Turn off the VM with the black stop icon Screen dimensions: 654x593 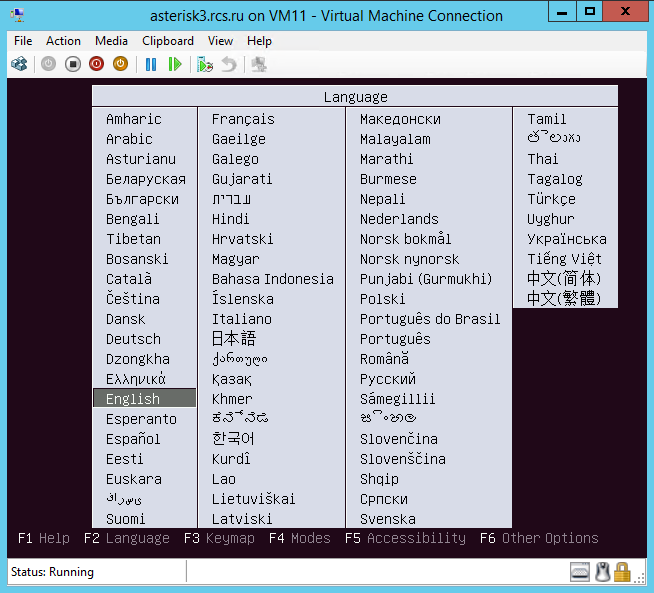pyautogui.click(x=73, y=64)
